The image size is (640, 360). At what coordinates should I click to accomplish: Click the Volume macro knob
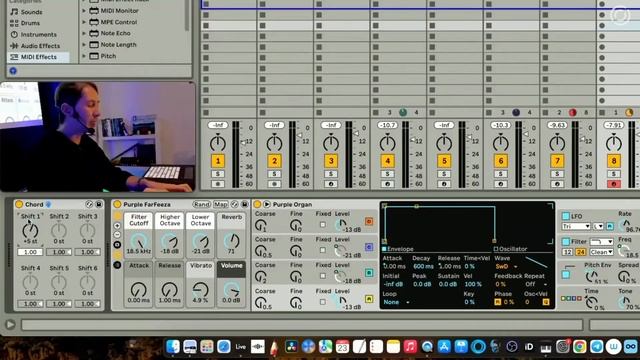point(231,289)
